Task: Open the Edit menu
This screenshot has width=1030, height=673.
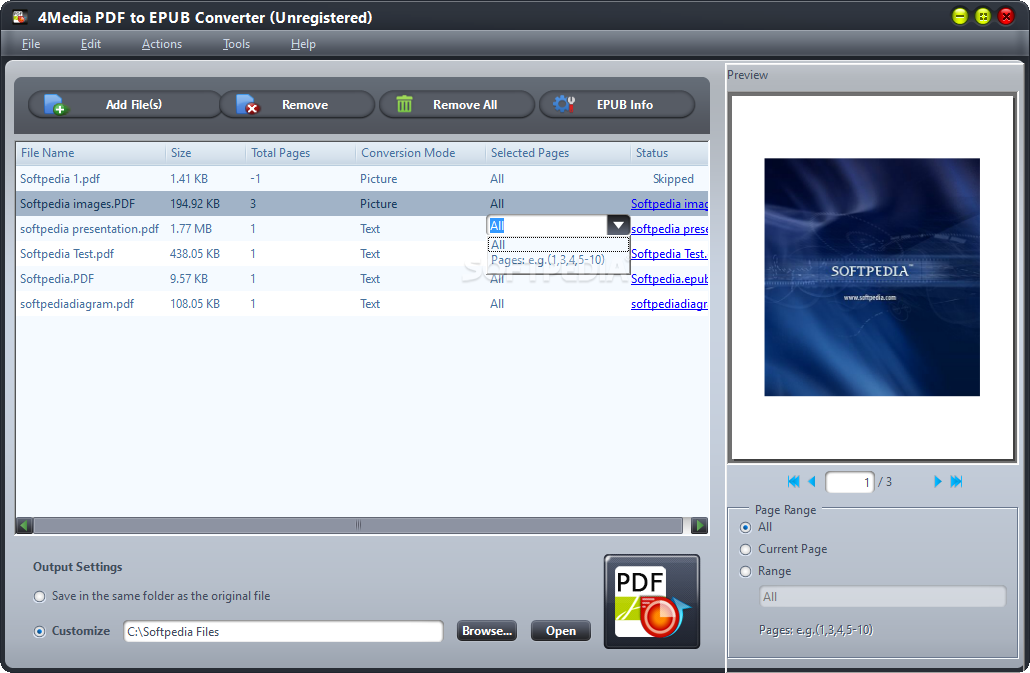Action: [x=91, y=44]
